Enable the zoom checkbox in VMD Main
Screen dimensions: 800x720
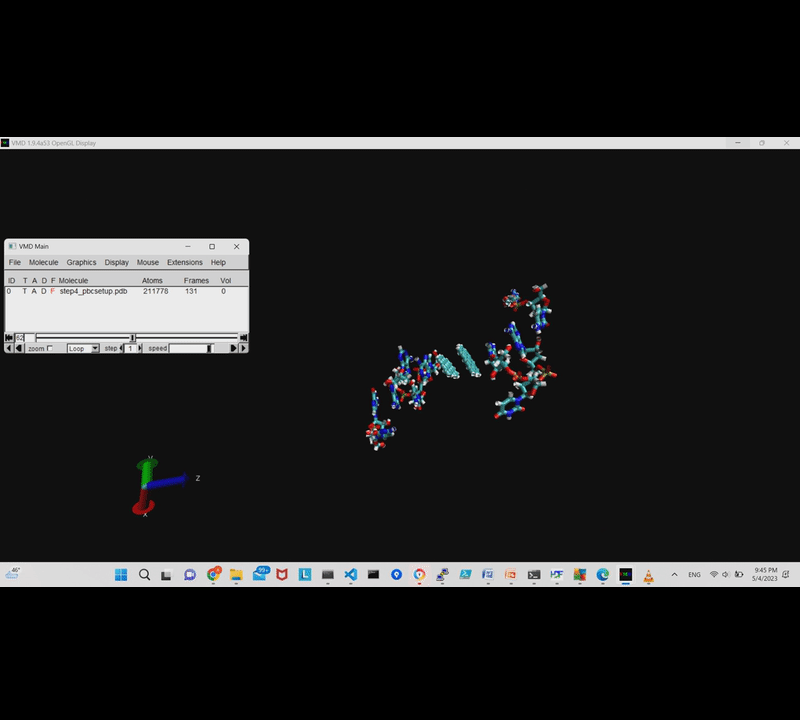(50, 348)
